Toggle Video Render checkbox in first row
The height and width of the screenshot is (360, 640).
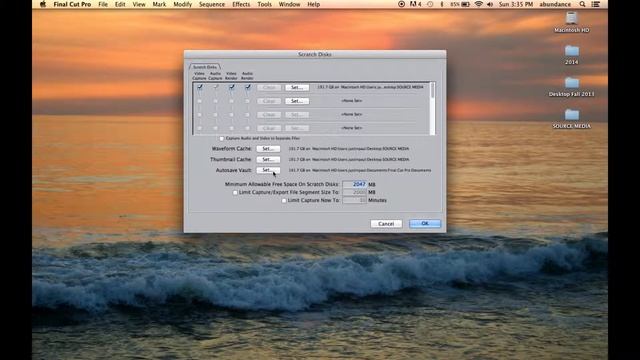[231, 87]
